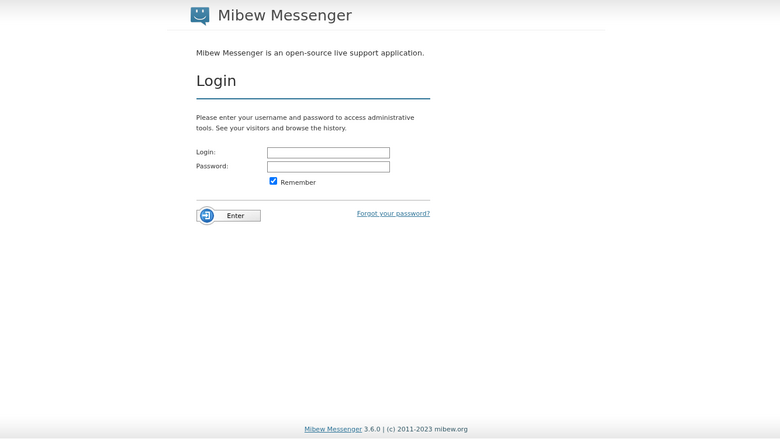Image resolution: width=780 pixels, height=439 pixels.
Task: Click the Remember label text
Action: point(298,182)
